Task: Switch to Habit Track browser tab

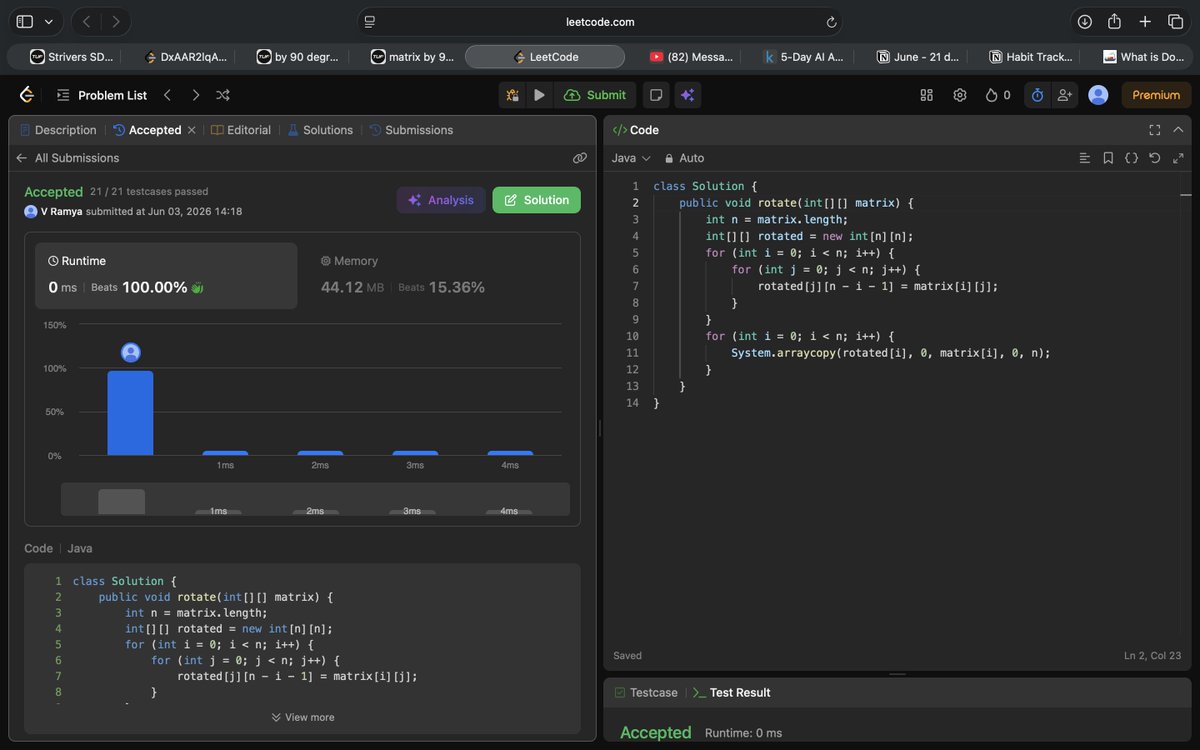Action: [x=1030, y=57]
